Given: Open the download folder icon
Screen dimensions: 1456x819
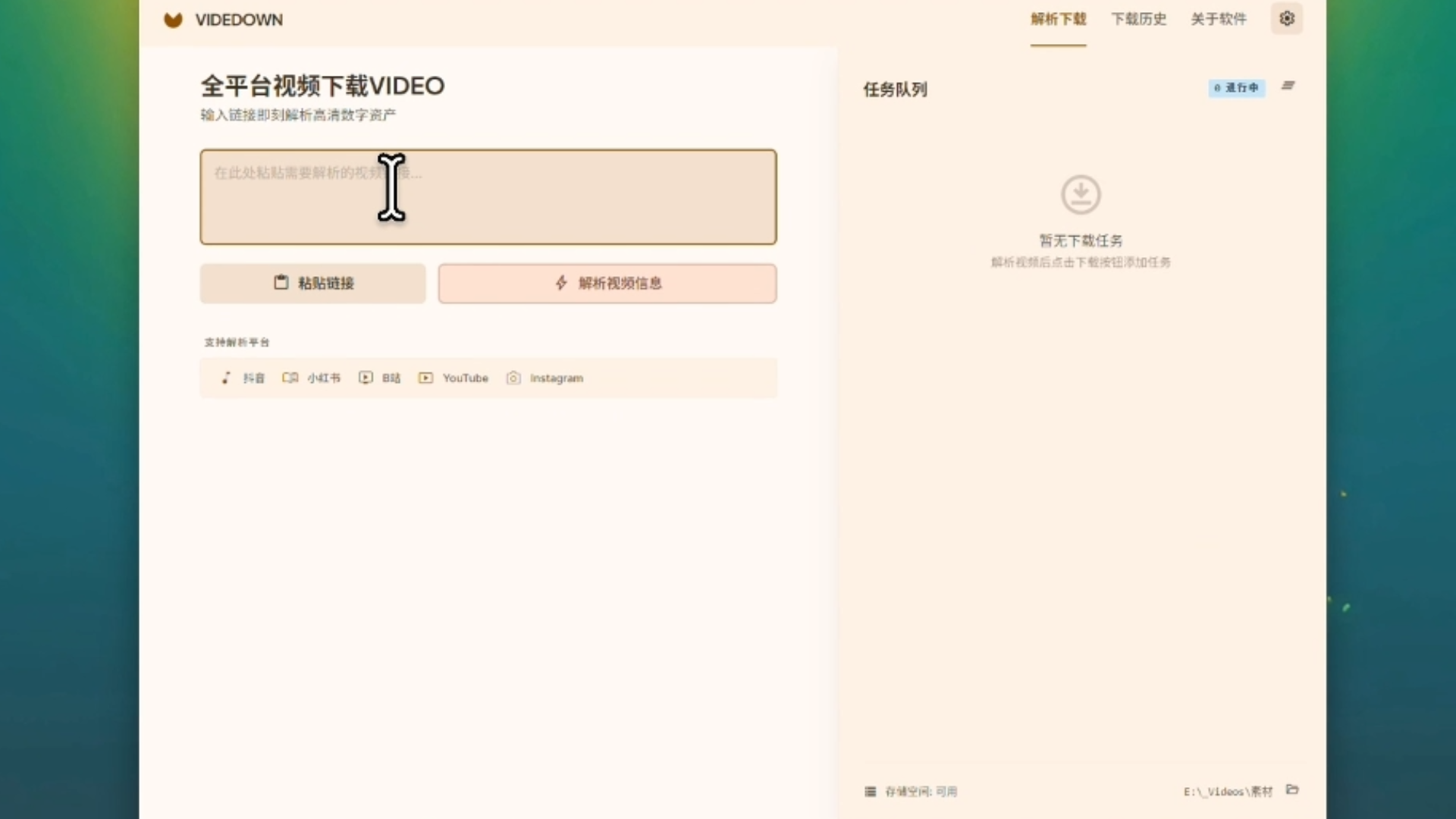Looking at the screenshot, I should (1293, 790).
